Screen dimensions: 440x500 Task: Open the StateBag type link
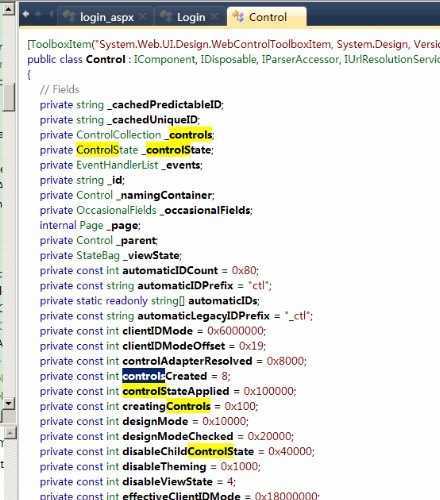98,255
